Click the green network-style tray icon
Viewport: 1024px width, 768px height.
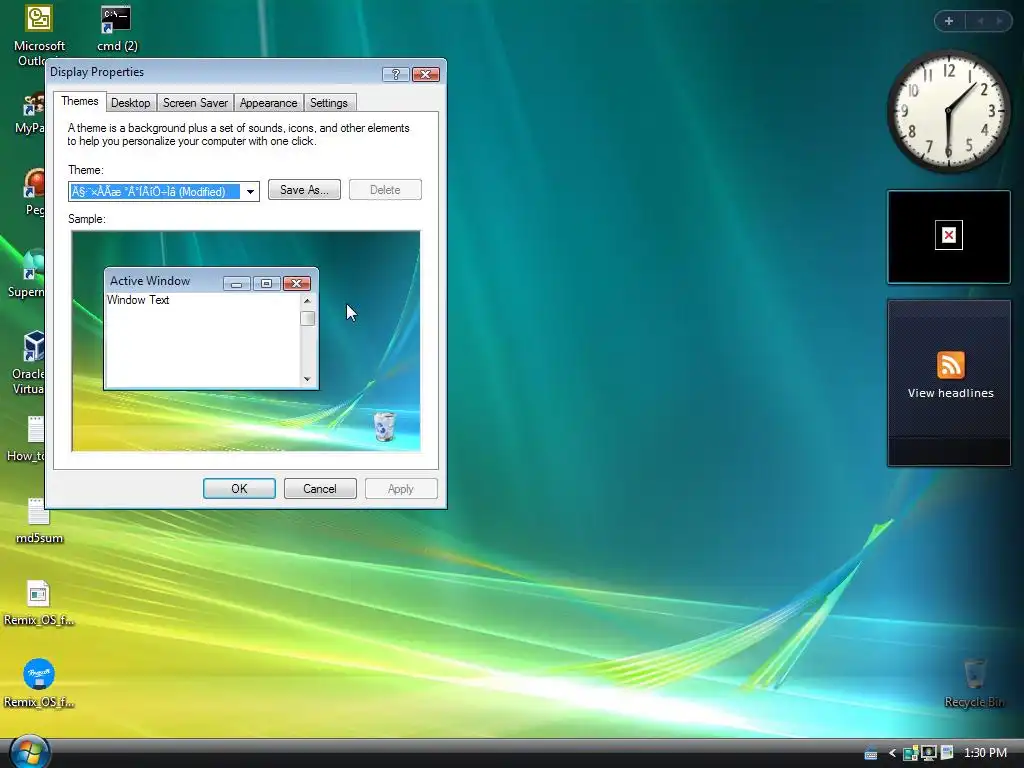(x=910, y=753)
